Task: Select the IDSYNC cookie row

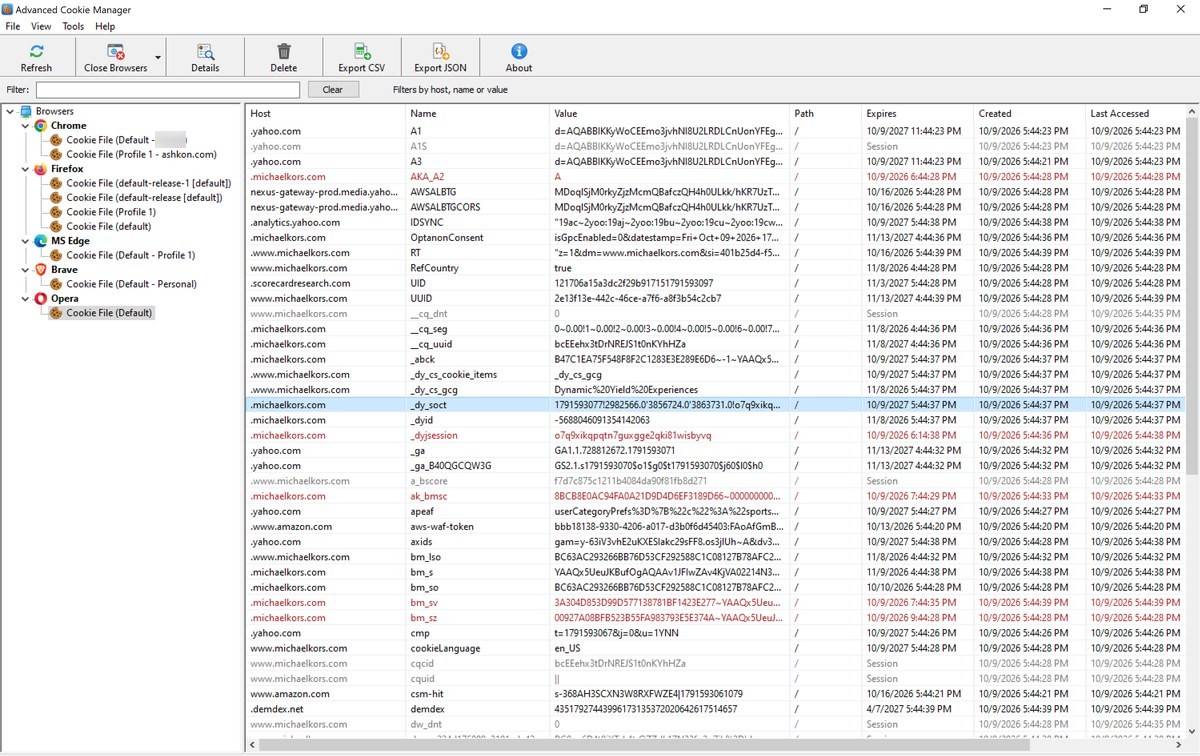Action: 715,222
